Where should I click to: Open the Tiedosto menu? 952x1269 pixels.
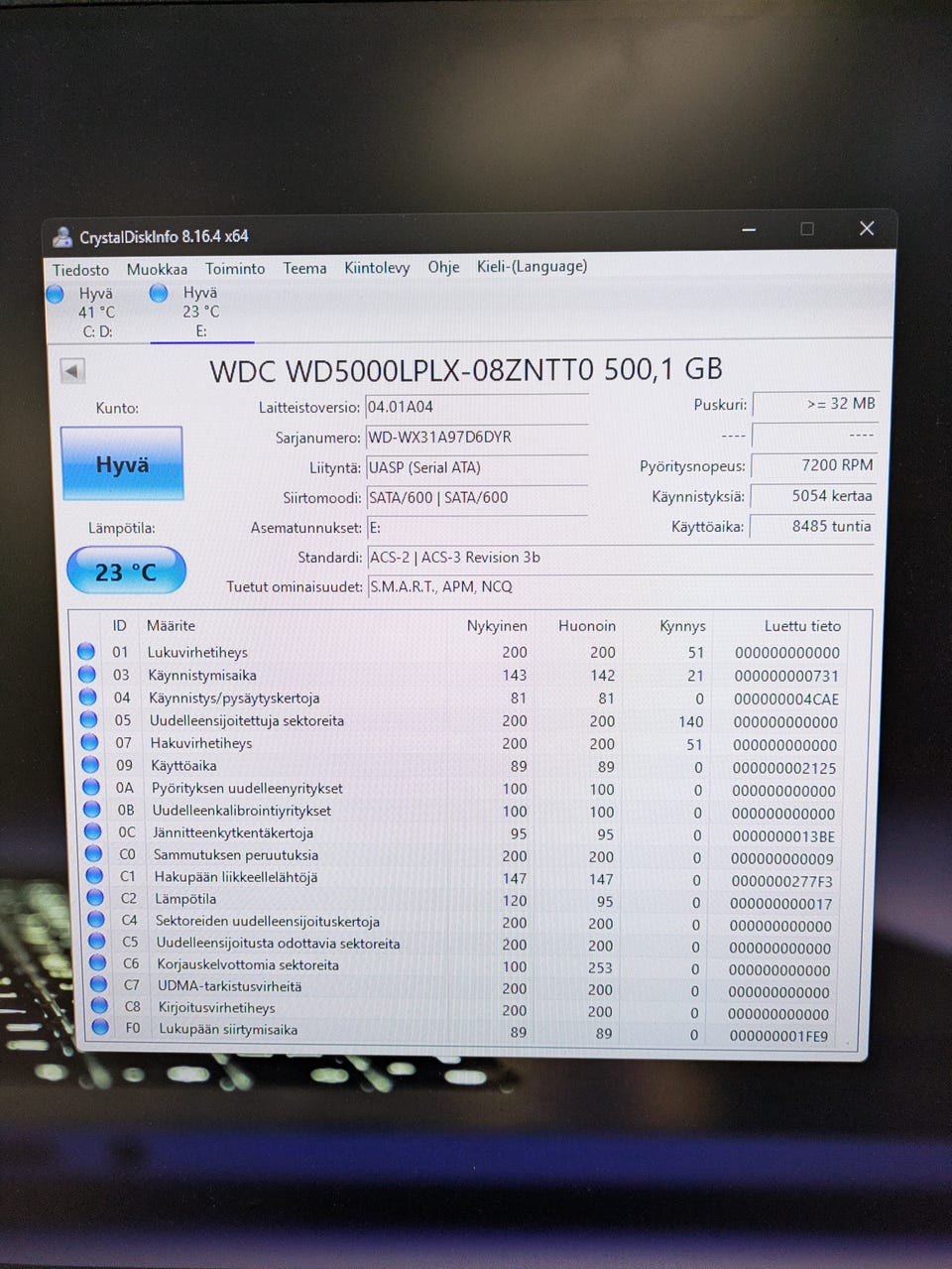pos(80,270)
